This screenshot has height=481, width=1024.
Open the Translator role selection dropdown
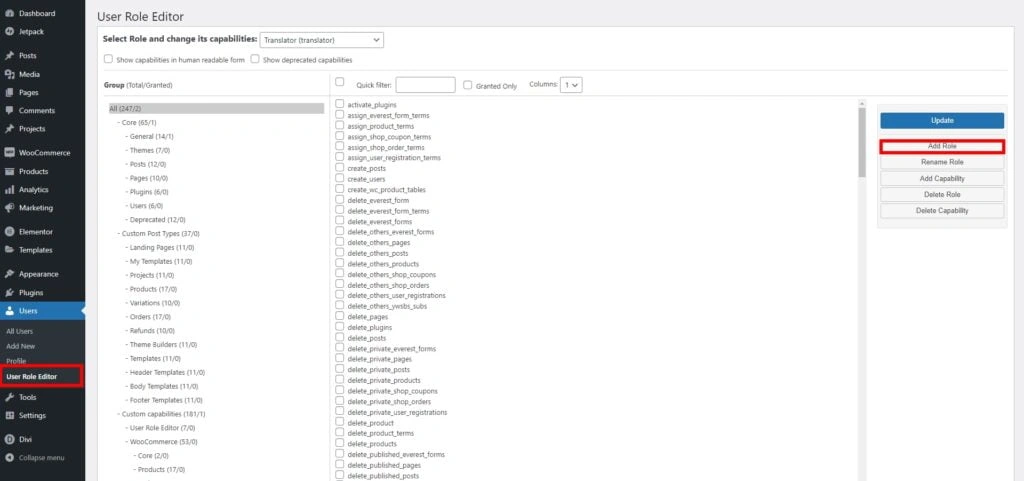click(x=321, y=40)
